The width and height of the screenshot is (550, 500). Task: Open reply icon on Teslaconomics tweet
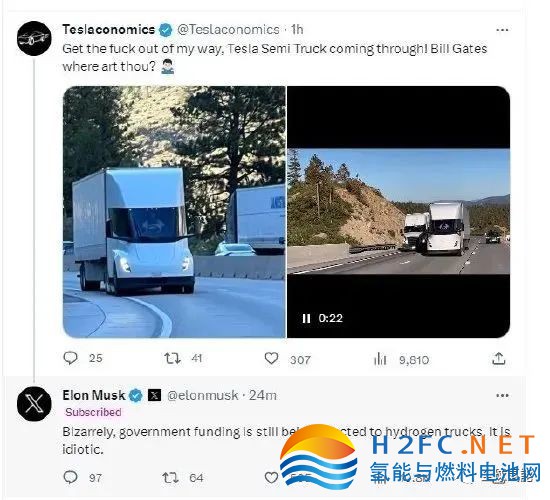pos(71,358)
